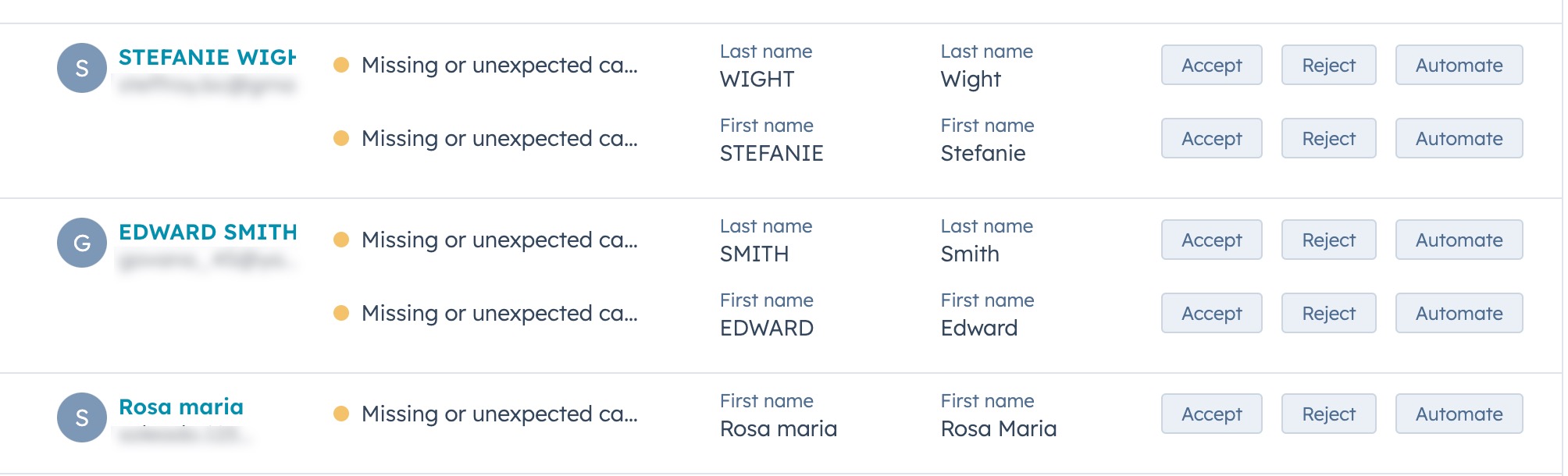Reject the STEFANIE first name fix
1568x476 pixels.
pyautogui.click(x=1328, y=138)
